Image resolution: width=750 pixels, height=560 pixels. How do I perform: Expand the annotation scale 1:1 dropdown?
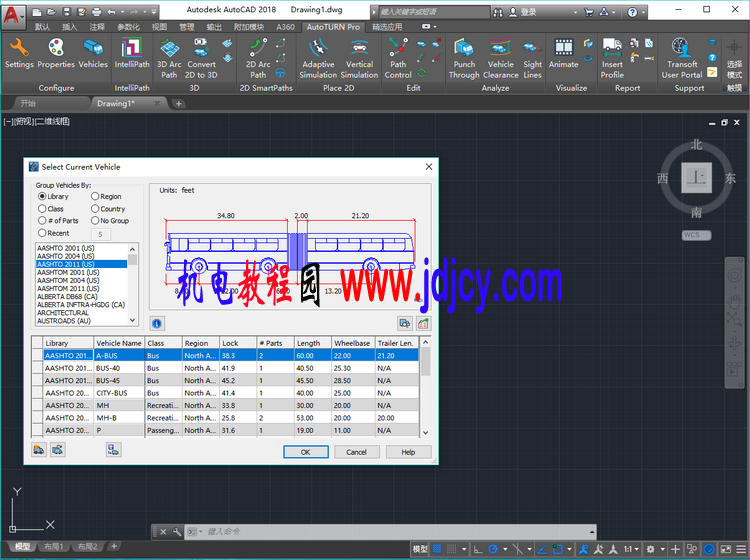coord(637,549)
